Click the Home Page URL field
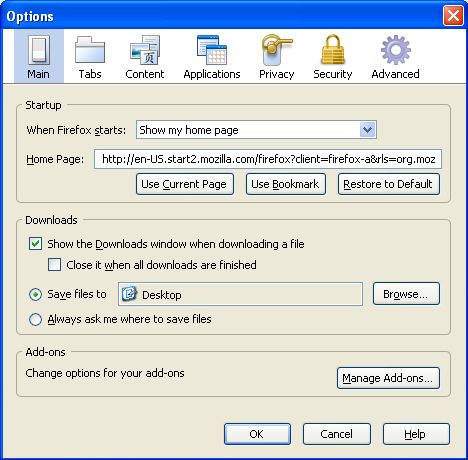 click(268, 159)
